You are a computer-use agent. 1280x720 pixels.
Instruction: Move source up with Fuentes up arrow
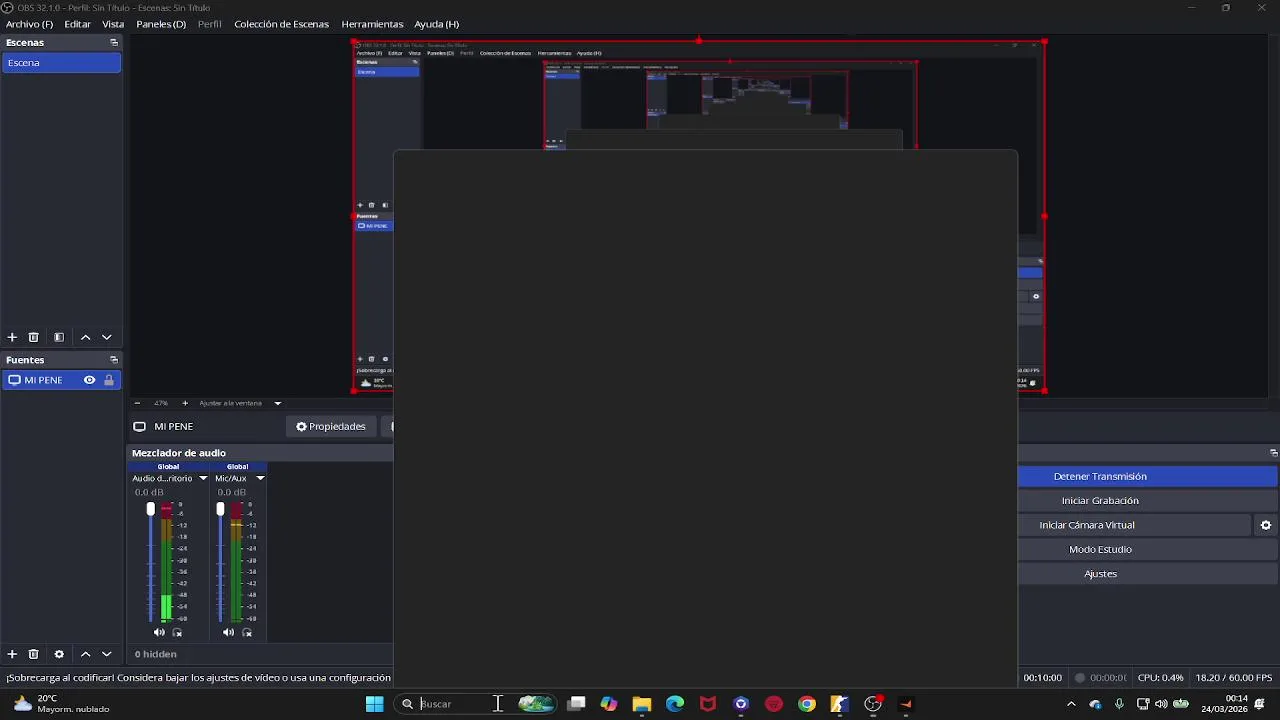coord(85,654)
